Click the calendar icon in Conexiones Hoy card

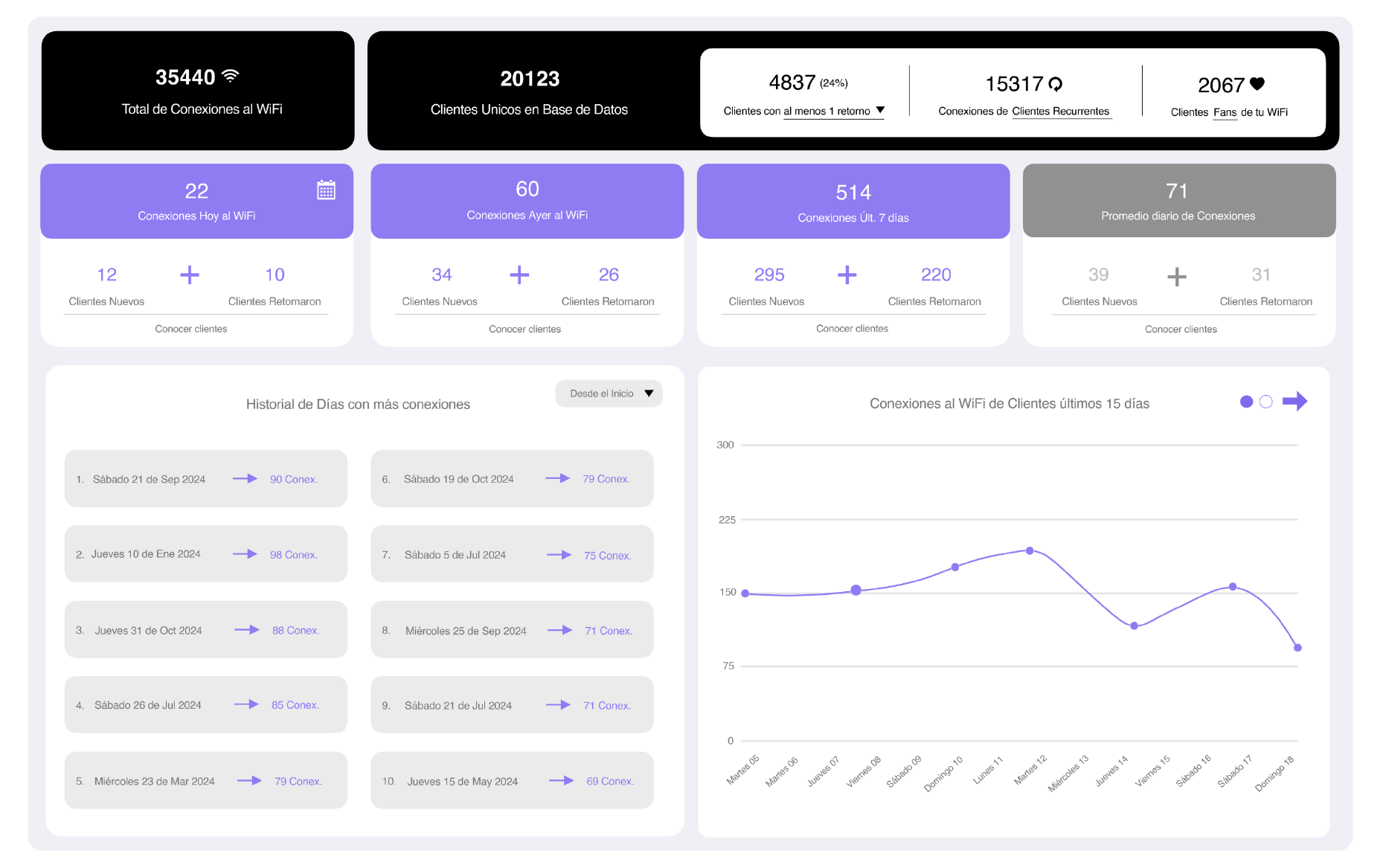point(326,190)
